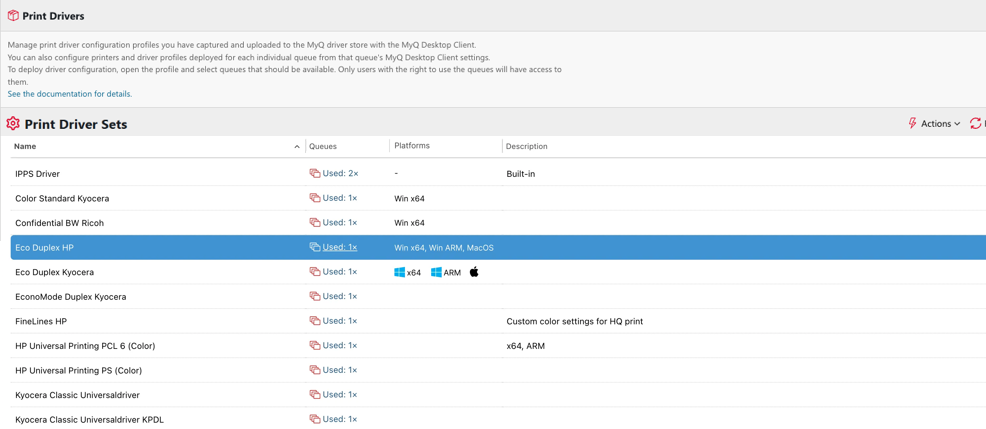The width and height of the screenshot is (986, 429).
Task: Click the Print Drivers cube icon
Action: point(13,16)
